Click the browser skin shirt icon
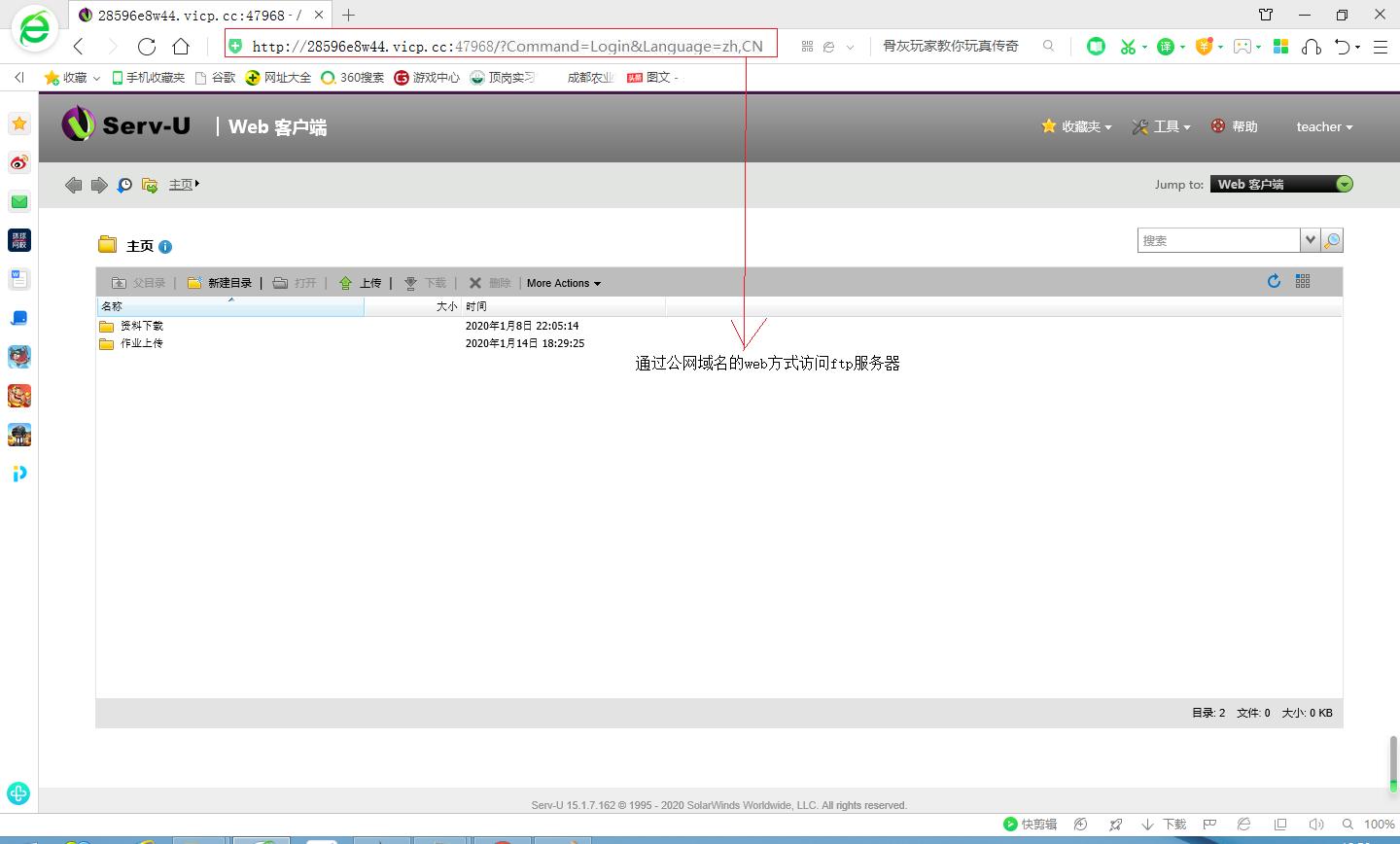 pyautogui.click(x=1266, y=15)
